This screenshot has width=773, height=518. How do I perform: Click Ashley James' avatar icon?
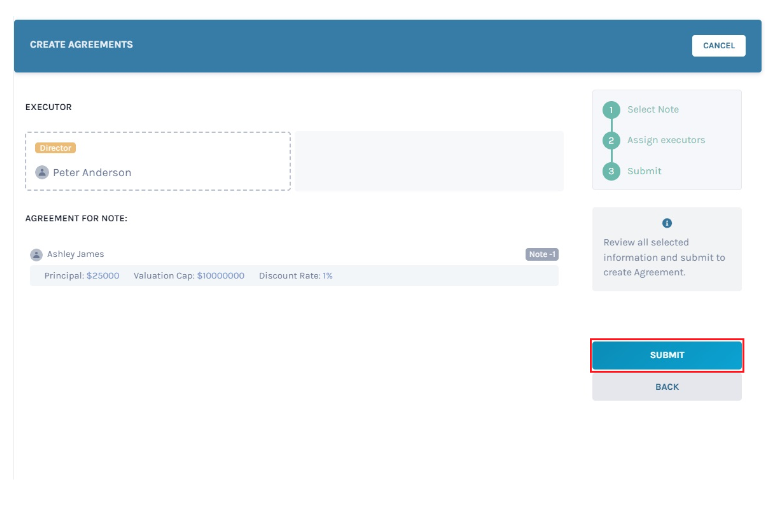point(36,254)
